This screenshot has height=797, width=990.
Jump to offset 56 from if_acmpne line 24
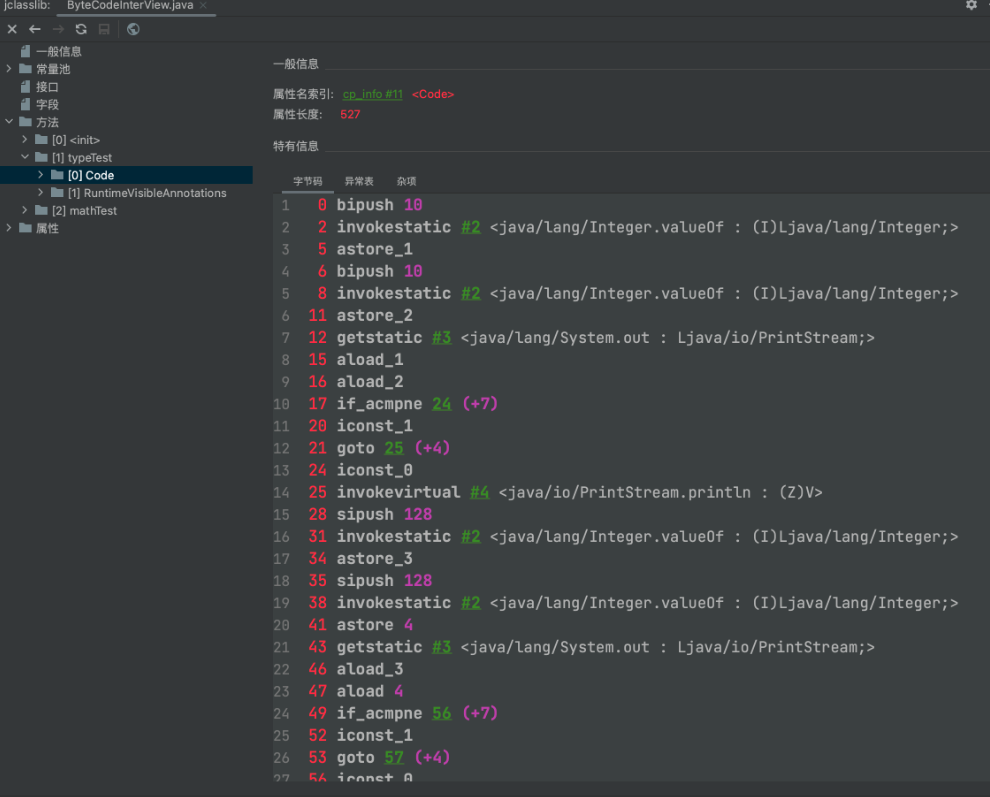[441, 713]
